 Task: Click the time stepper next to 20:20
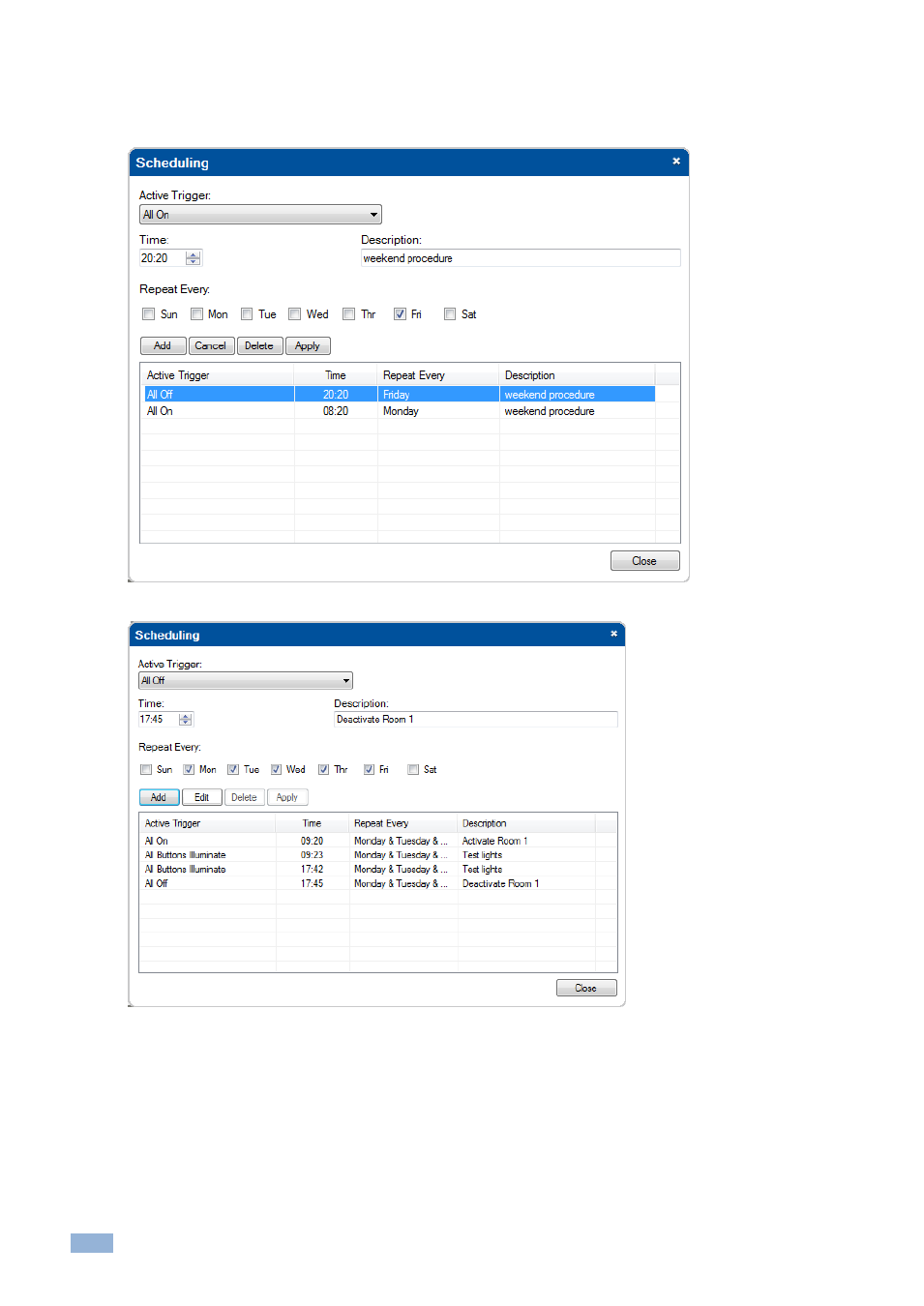pos(194,258)
